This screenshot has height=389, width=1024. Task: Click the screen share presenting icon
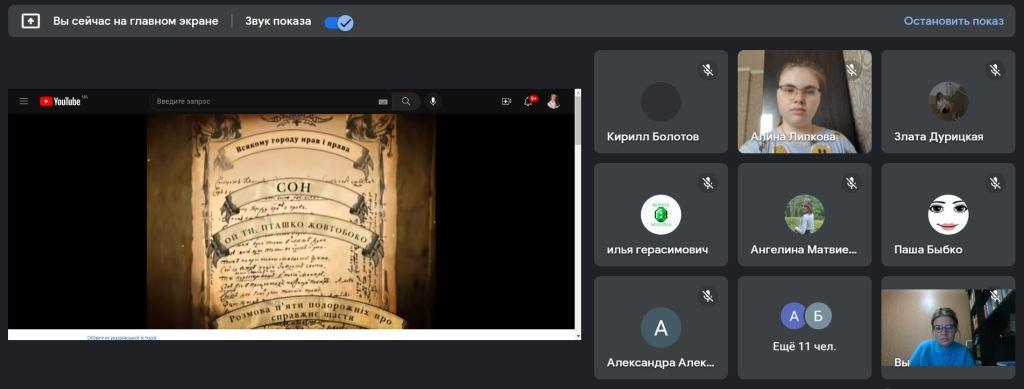[30, 21]
